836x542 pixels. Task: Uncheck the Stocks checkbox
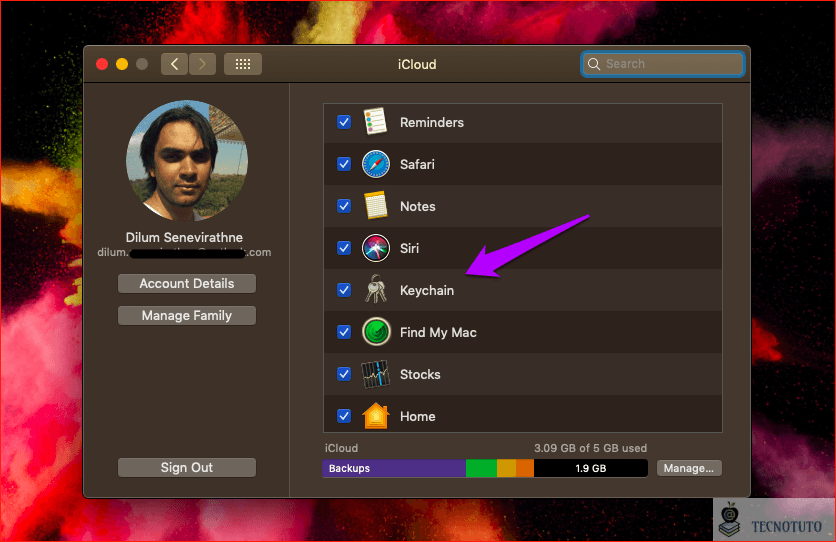pyautogui.click(x=344, y=374)
